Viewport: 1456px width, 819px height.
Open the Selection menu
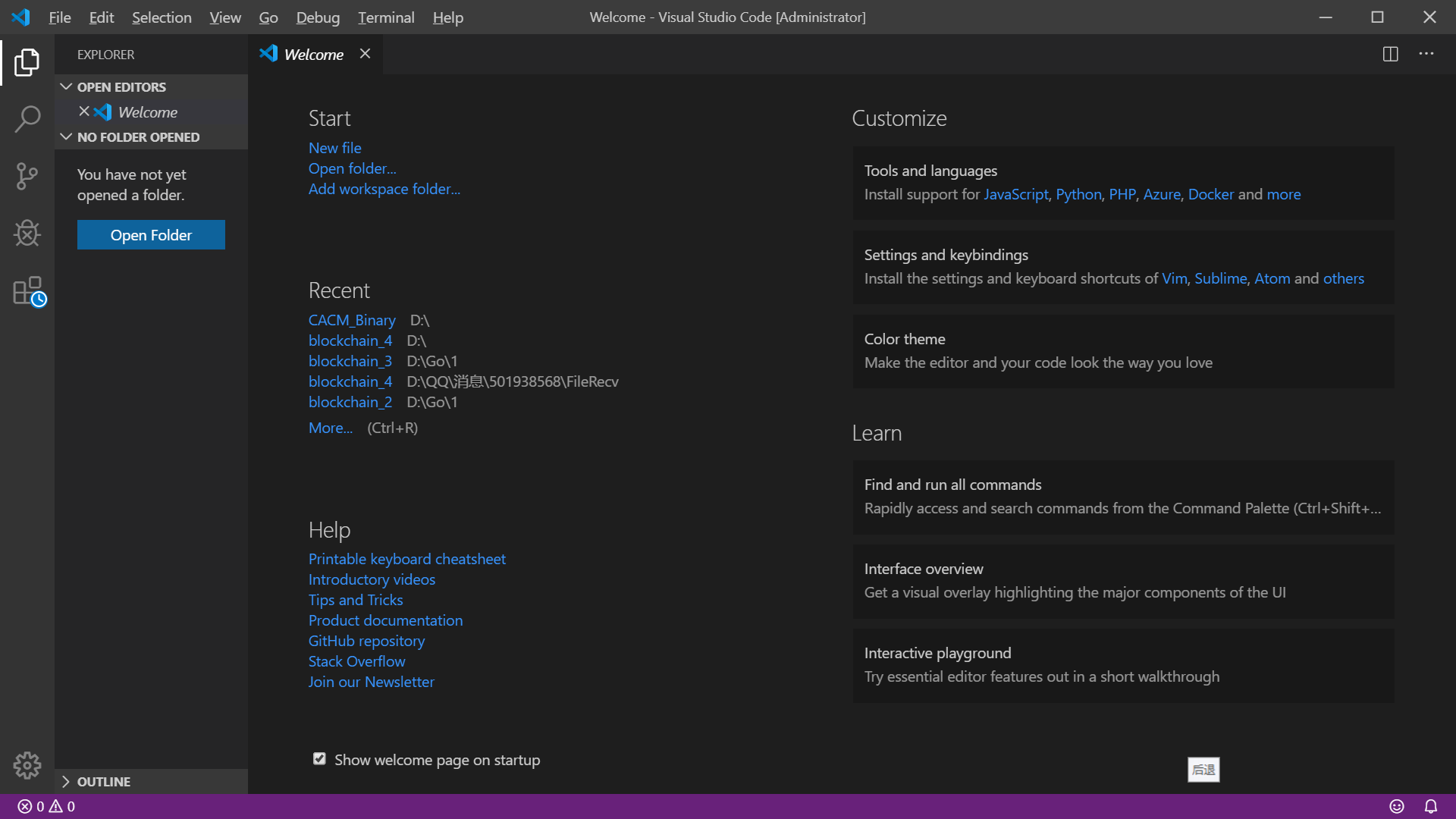(x=162, y=17)
